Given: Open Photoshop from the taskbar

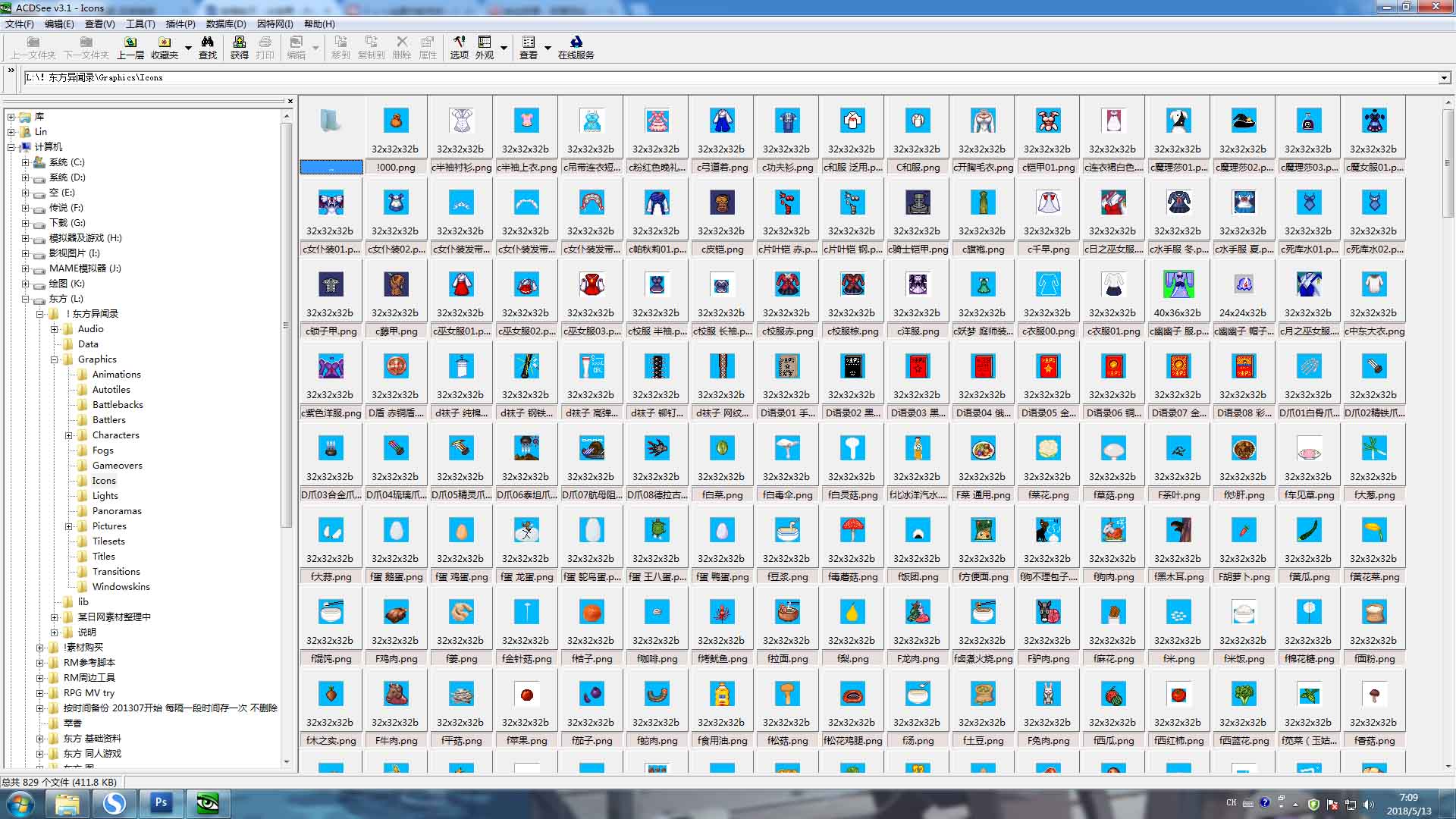Looking at the screenshot, I should 161,802.
